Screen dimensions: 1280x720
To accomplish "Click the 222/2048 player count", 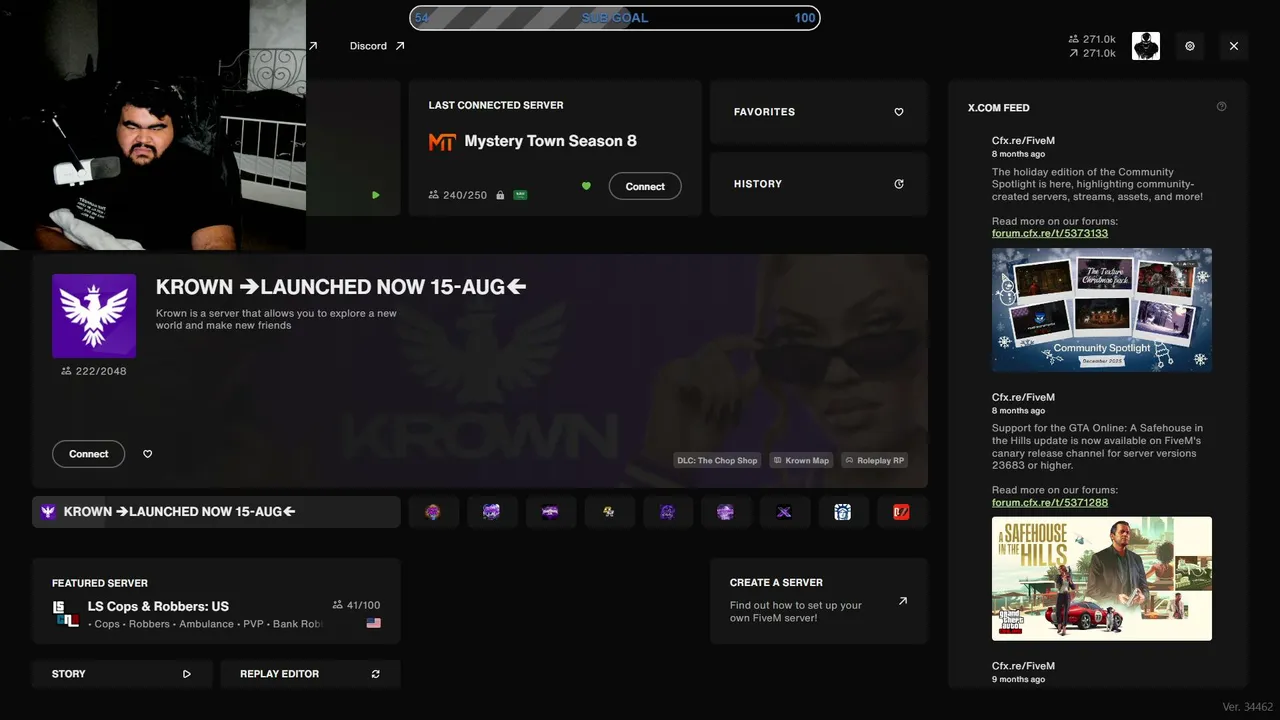I will click(94, 371).
